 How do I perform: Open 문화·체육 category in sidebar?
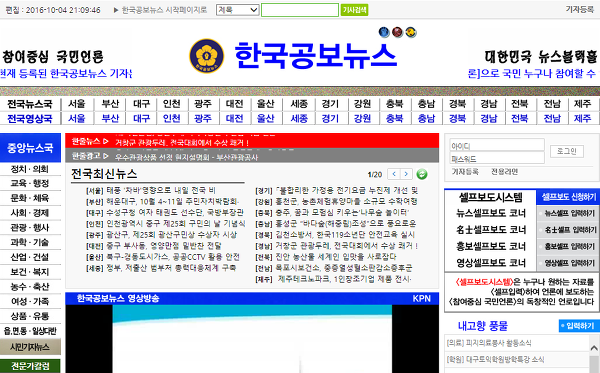(x=30, y=198)
